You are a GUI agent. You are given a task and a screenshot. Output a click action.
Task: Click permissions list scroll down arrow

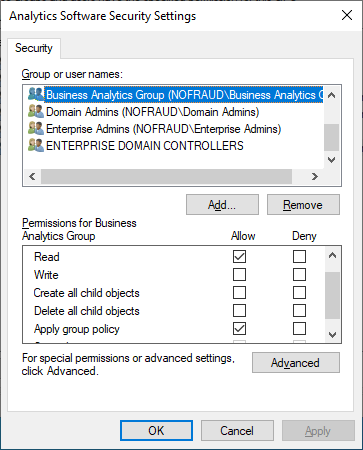coord(332,334)
